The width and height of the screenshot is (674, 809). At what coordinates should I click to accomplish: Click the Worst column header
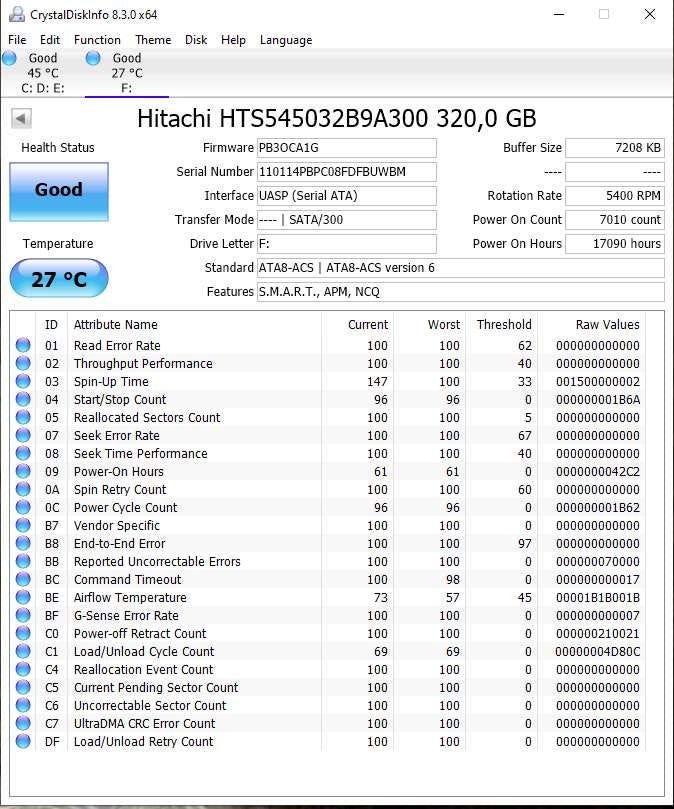coord(444,325)
